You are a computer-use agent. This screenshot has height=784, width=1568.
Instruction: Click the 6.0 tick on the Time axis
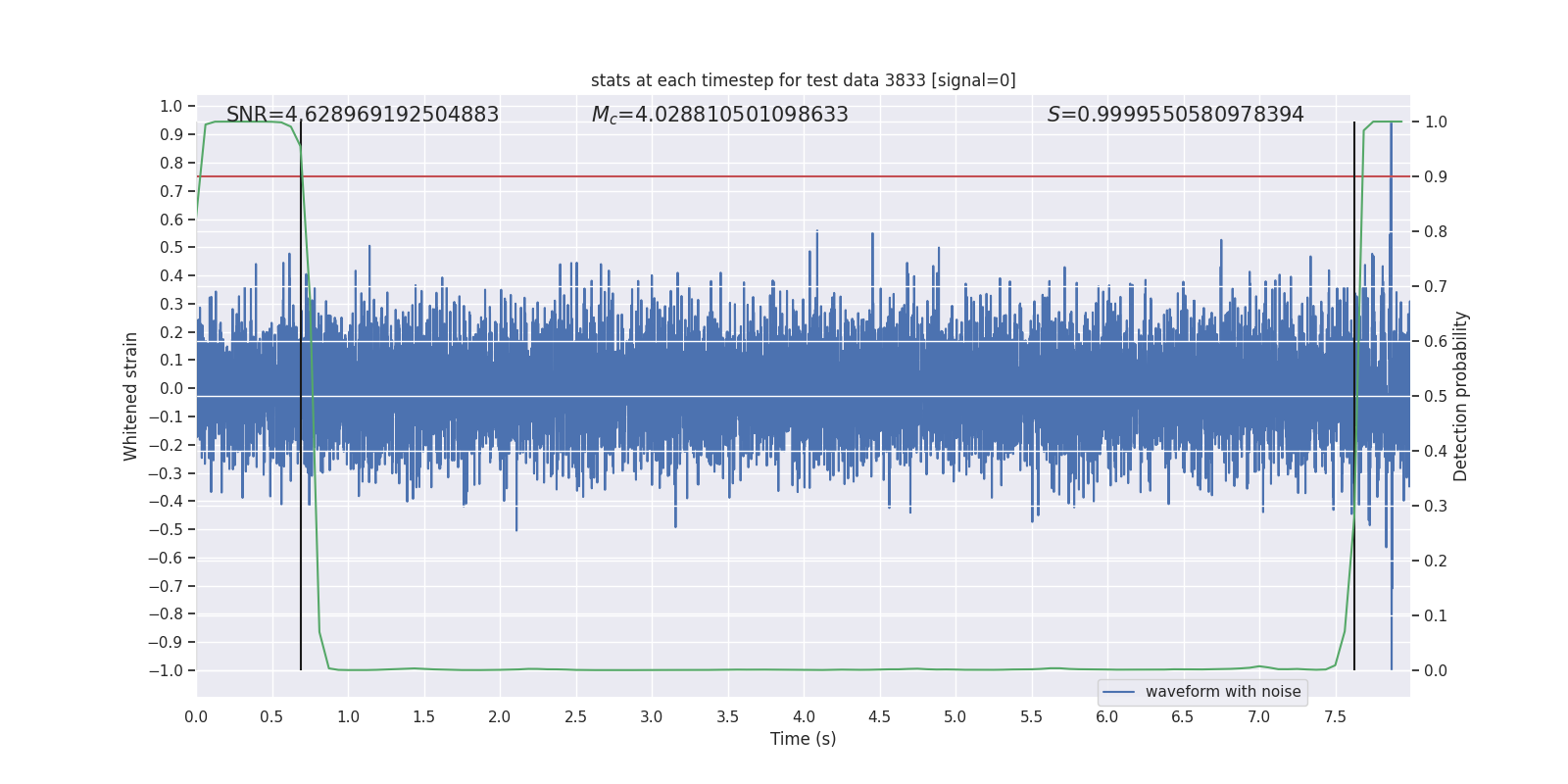coord(1107,716)
